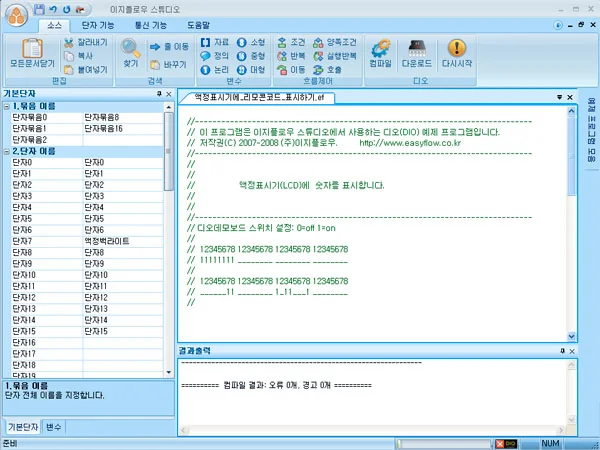Click the save disk icon in title bar
Image resolution: width=600 pixels, height=450 pixels.
(x=39, y=9)
